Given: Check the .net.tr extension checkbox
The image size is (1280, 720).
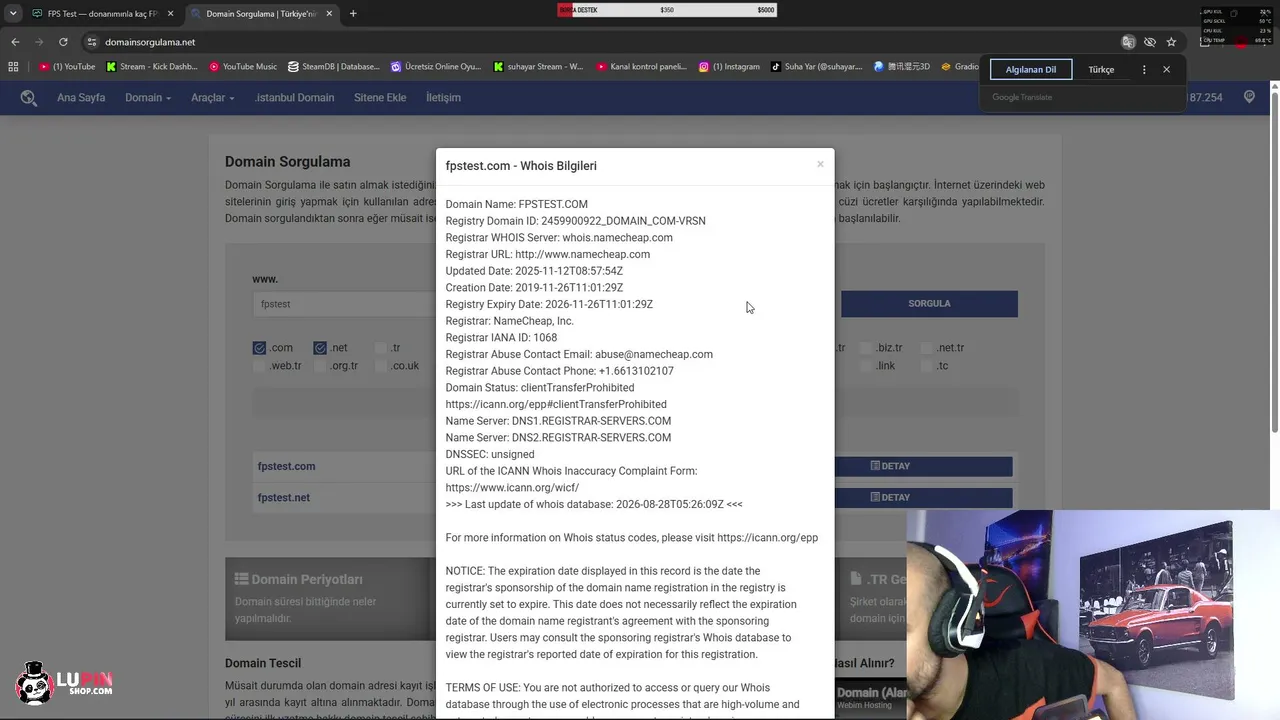Looking at the screenshot, I should point(926,348).
